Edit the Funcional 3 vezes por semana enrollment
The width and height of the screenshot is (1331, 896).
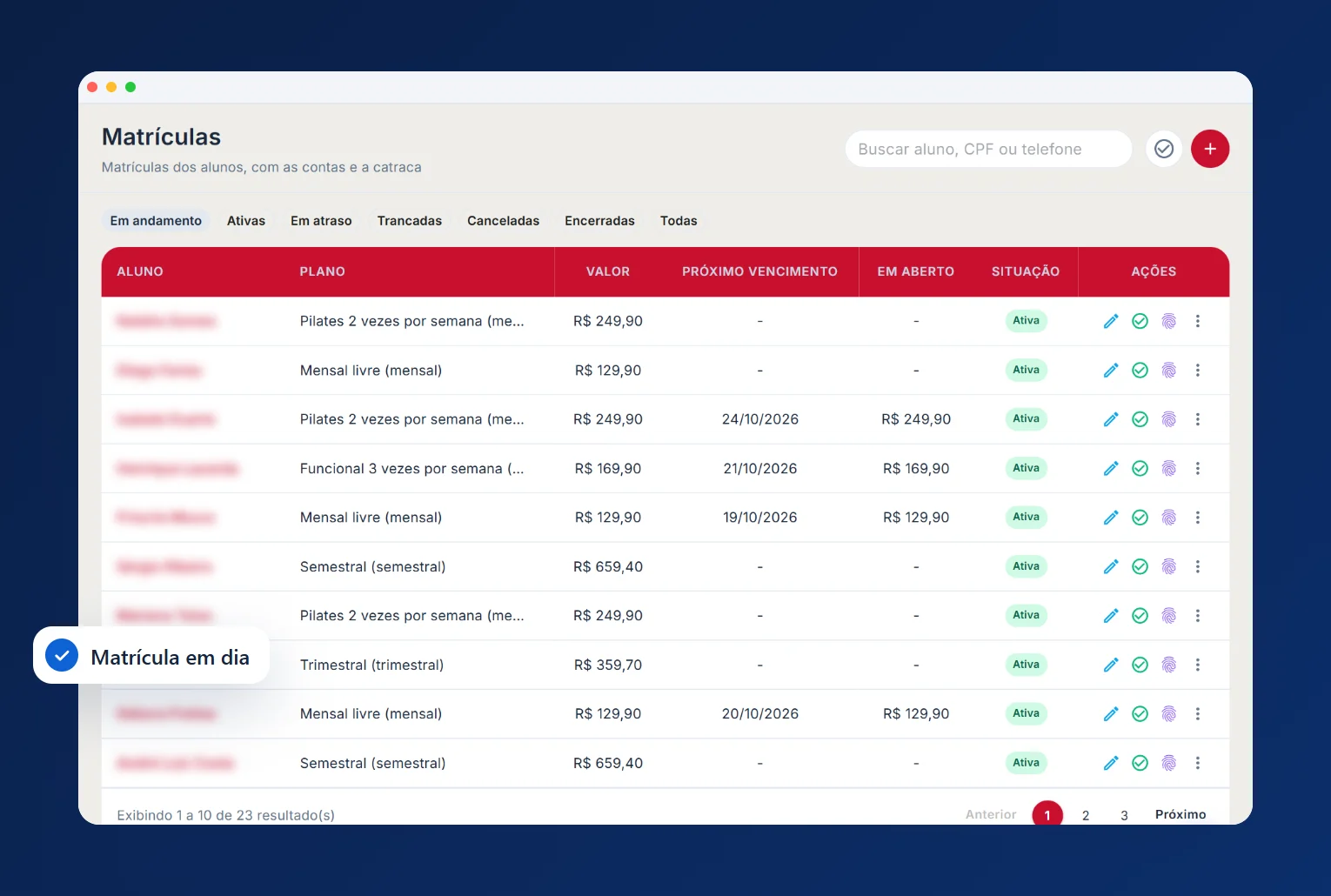pyautogui.click(x=1111, y=468)
